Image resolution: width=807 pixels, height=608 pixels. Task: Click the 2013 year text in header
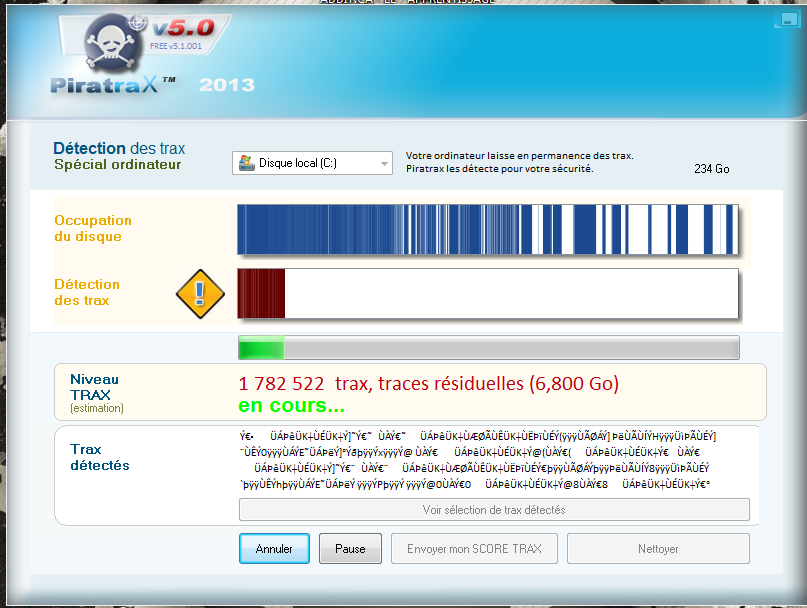227,85
